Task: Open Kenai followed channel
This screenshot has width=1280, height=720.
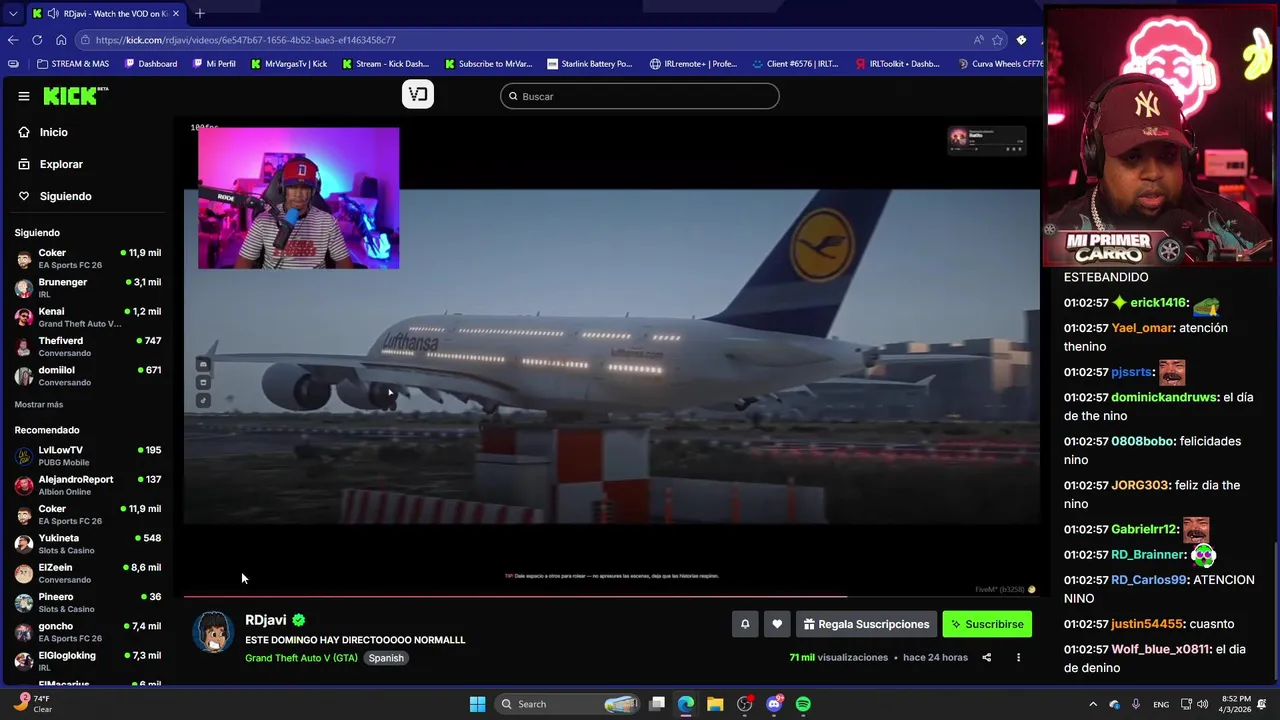Action: point(88,317)
